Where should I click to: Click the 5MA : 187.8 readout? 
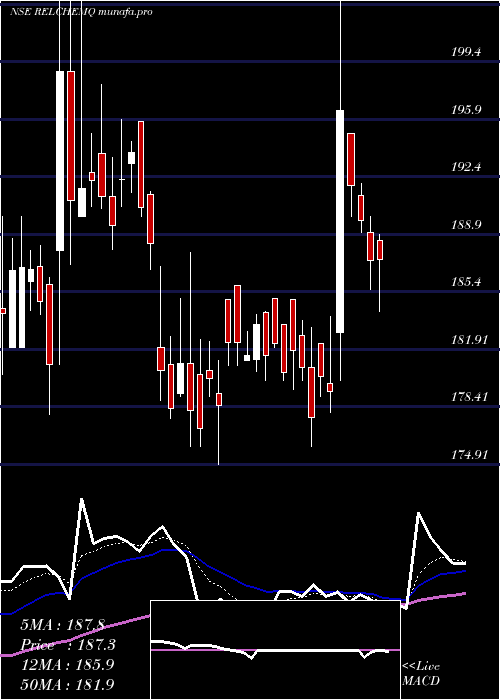[62, 625]
